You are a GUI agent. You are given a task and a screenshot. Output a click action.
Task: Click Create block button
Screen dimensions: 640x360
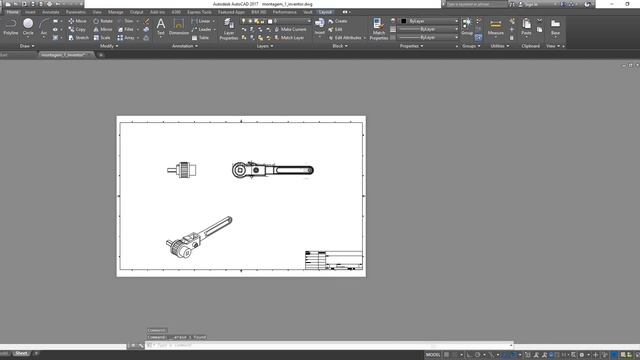point(338,21)
